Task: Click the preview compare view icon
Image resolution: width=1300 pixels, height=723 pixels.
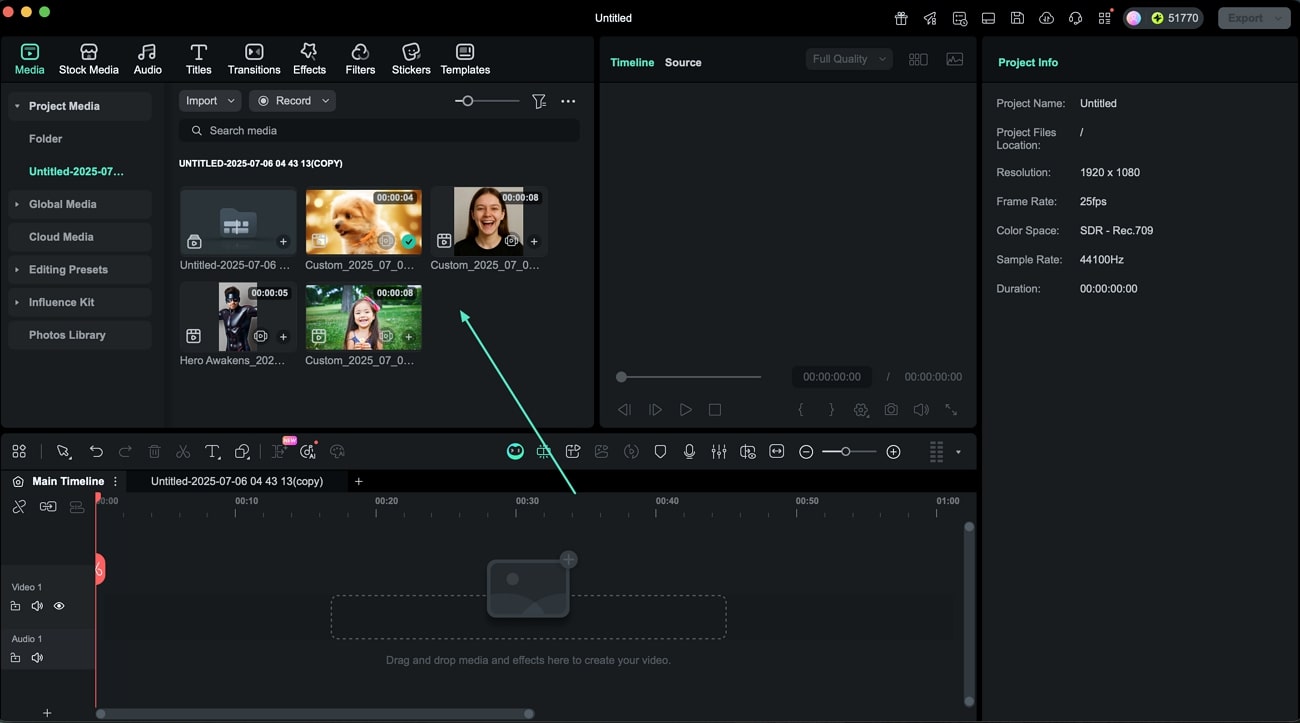Action: point(918,59)
